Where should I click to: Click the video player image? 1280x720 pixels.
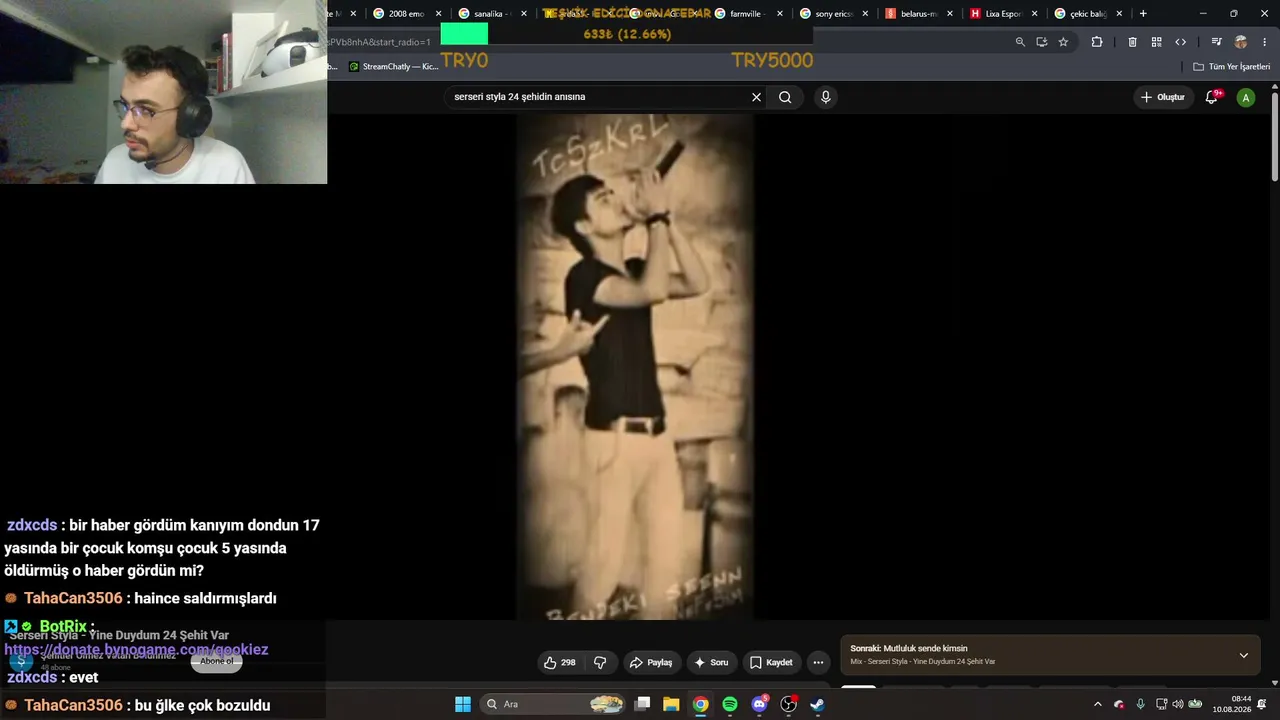(635, 367)
